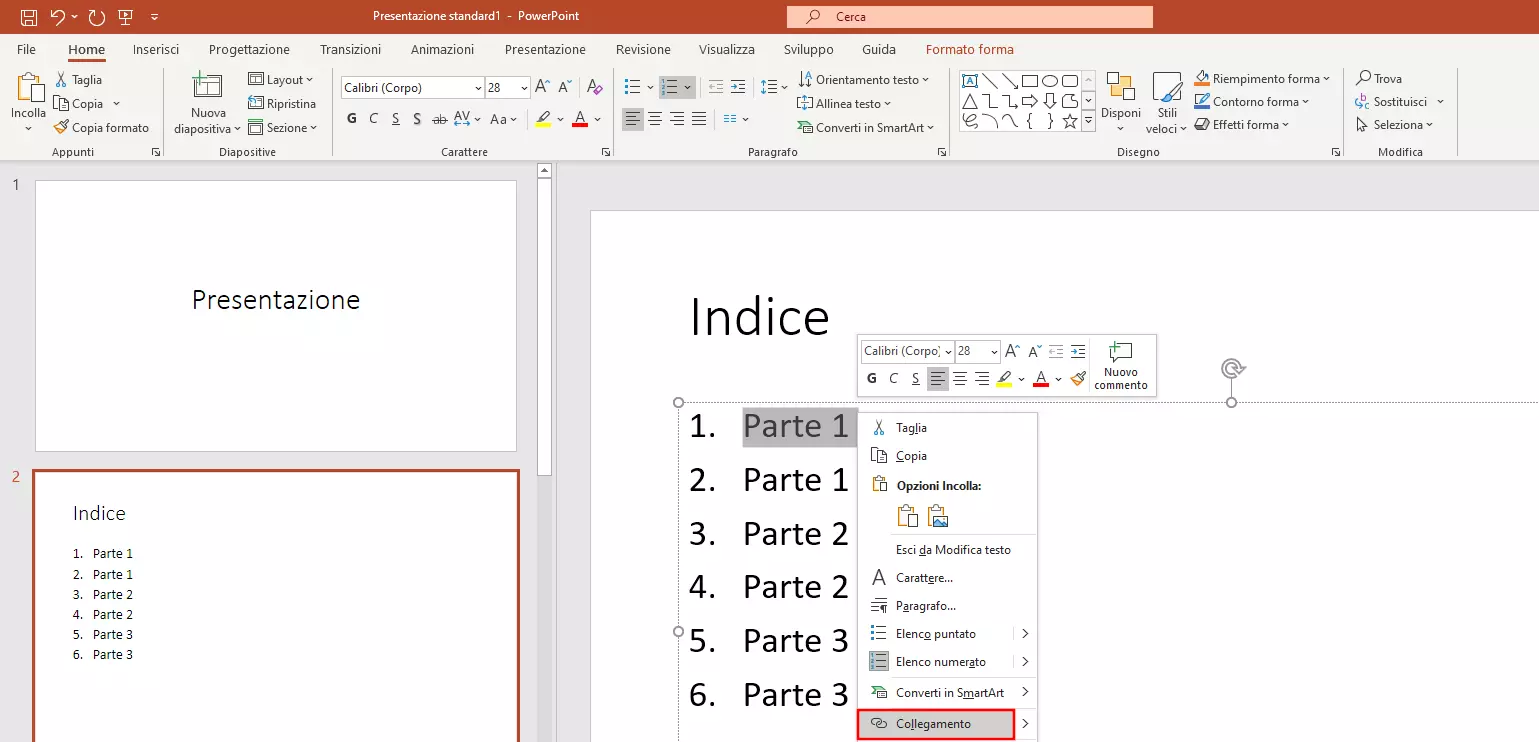Click the Cerca search box in the title bar
This screenshot has width=1539, height=742.
point(970,17)
